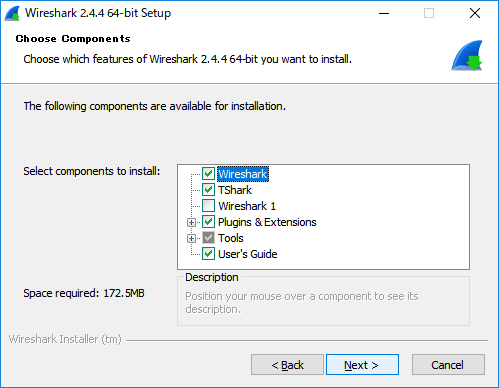Go to the next setup step
This screenshot has width=499, height=388.
pos(362,365)
